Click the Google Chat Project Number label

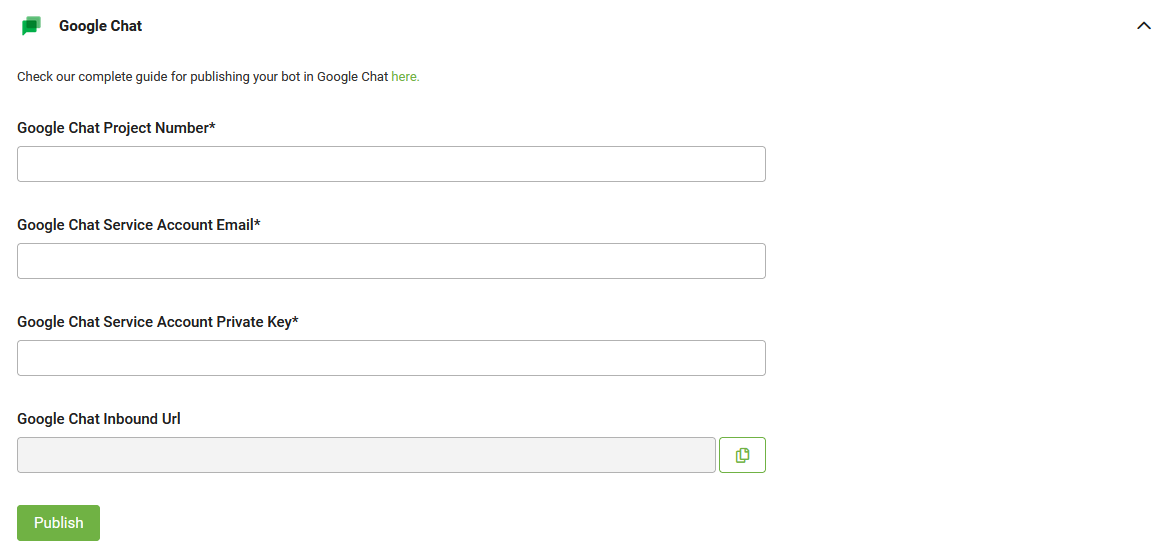point(111,128)
